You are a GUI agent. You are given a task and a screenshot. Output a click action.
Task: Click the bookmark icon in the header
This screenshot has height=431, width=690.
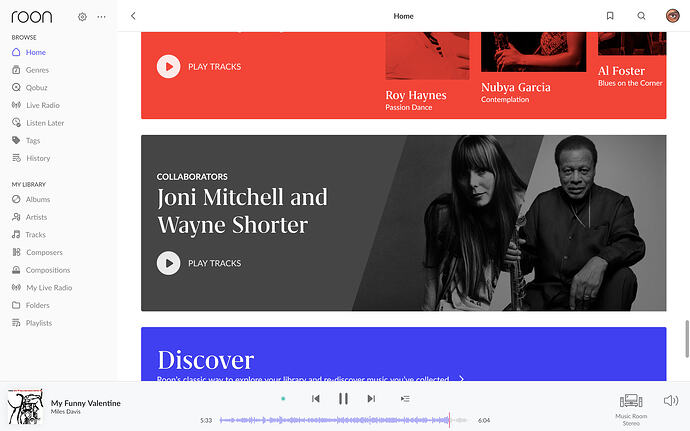(x=610, y=16)
